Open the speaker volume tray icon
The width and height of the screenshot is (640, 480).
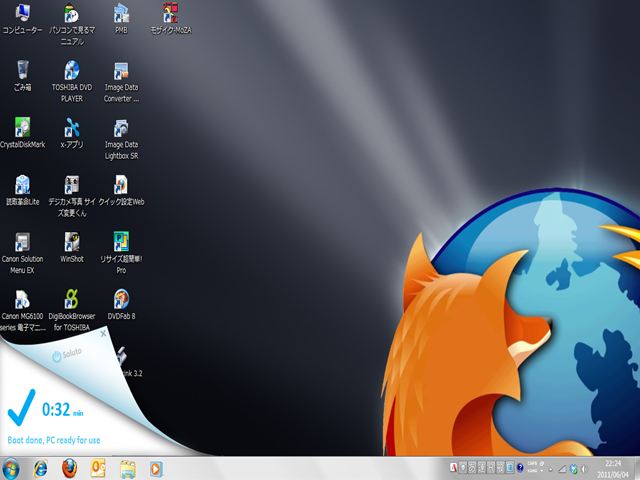coord(584,469)
